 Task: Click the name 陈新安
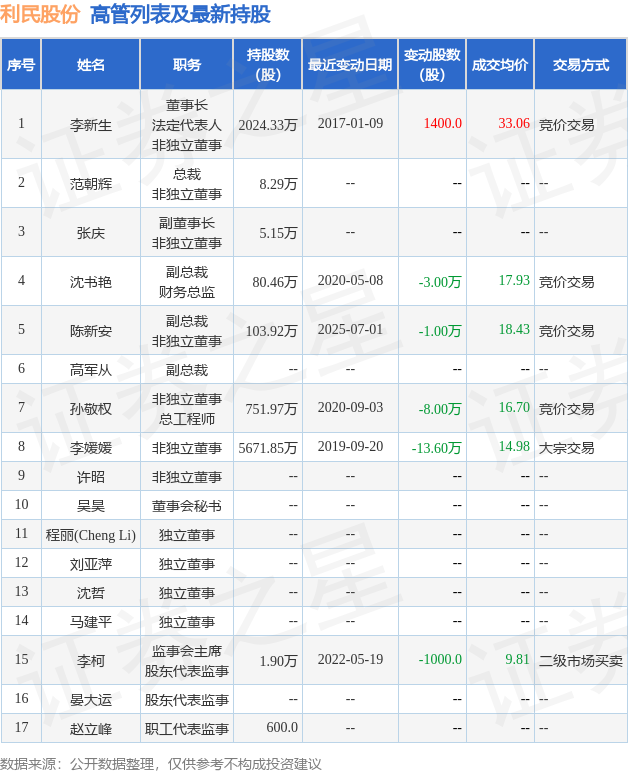click(91, 331)
